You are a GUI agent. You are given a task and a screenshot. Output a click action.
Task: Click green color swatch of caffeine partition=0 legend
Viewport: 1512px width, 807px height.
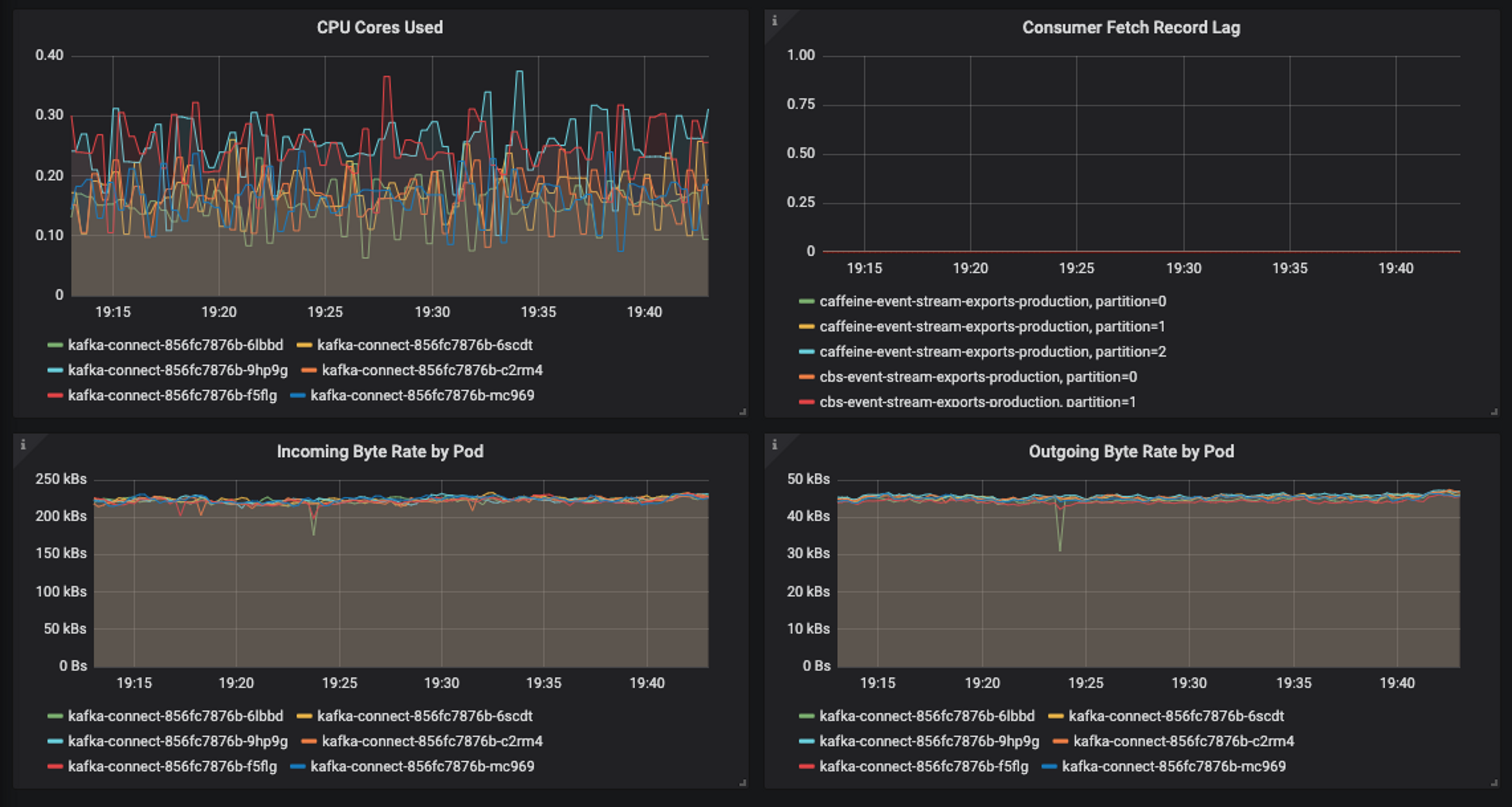(x=806, y=302)
